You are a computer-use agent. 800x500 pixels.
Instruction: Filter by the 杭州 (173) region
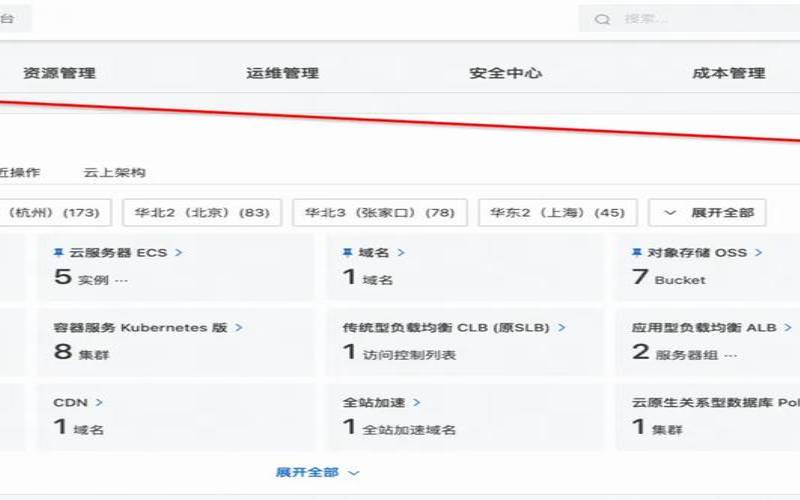[55, 212]
